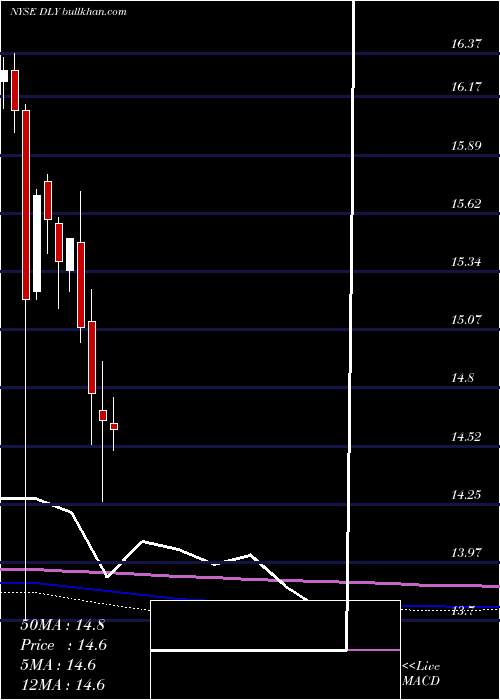Click the 16.37 price axis label
Viewport: 500px width, 700px height.
[466, 44]
